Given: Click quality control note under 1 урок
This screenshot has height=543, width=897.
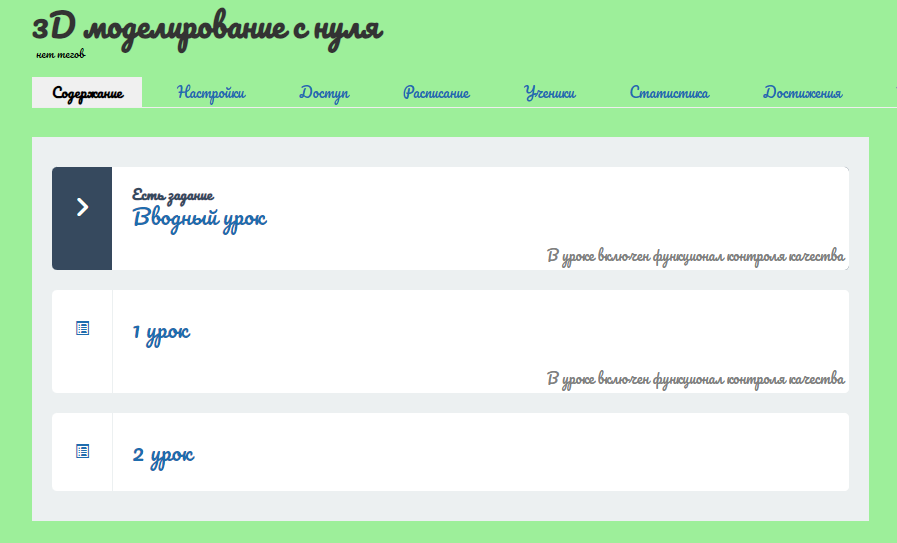Looking at the screenshot, I should 696,379.
